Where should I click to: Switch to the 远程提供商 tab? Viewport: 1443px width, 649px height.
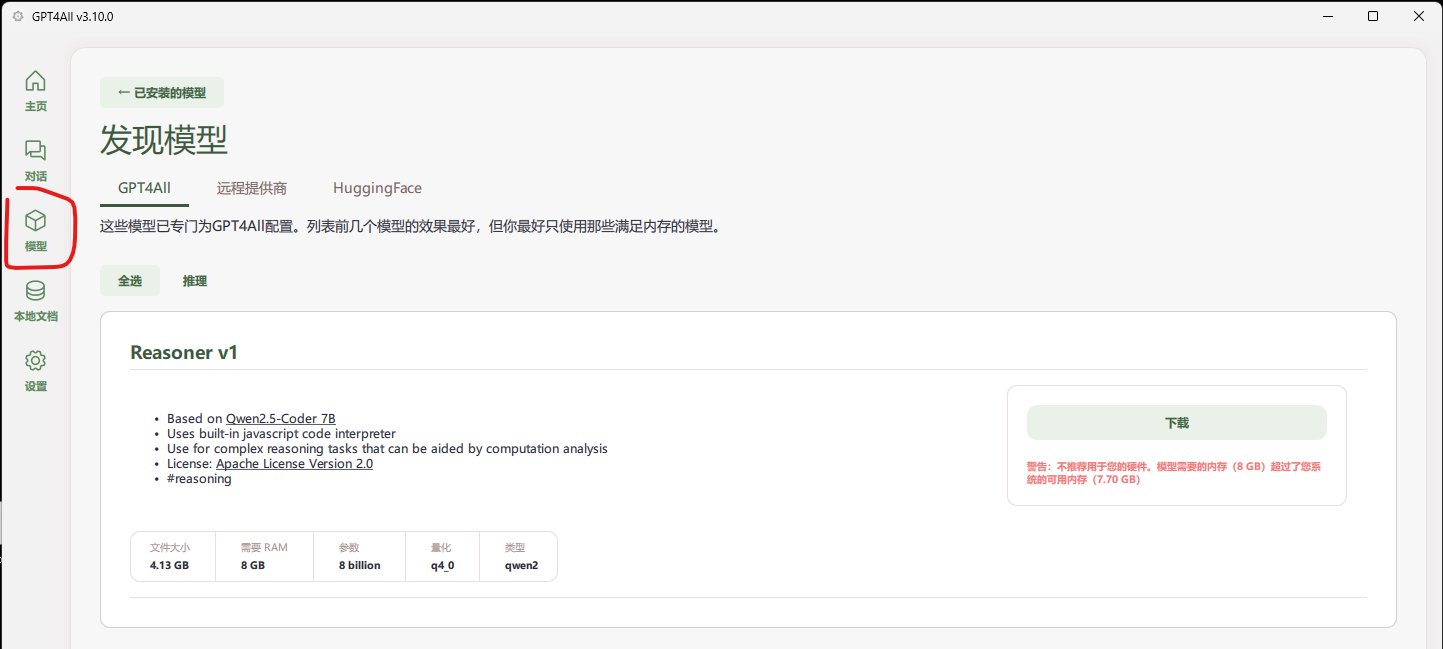point(252,188)
